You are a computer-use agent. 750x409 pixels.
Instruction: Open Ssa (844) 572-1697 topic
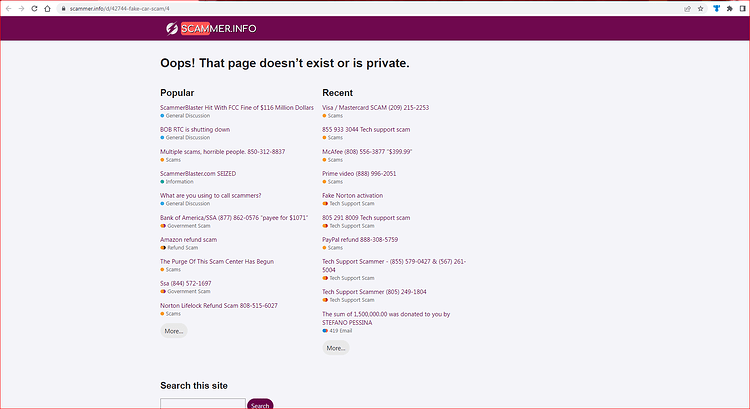tap(186, 284)
